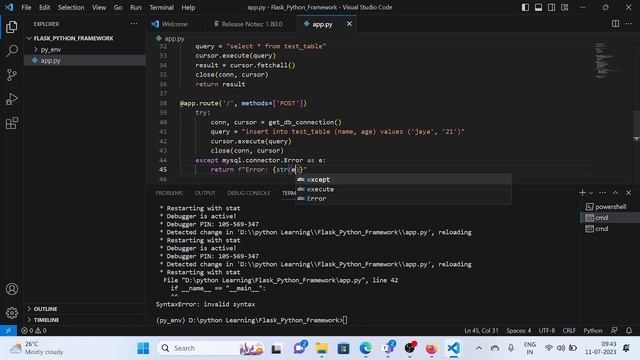The width and height of the screenshot is (640, 360).
Task: Open Customize Layout icon
Action: pos(564,7)
